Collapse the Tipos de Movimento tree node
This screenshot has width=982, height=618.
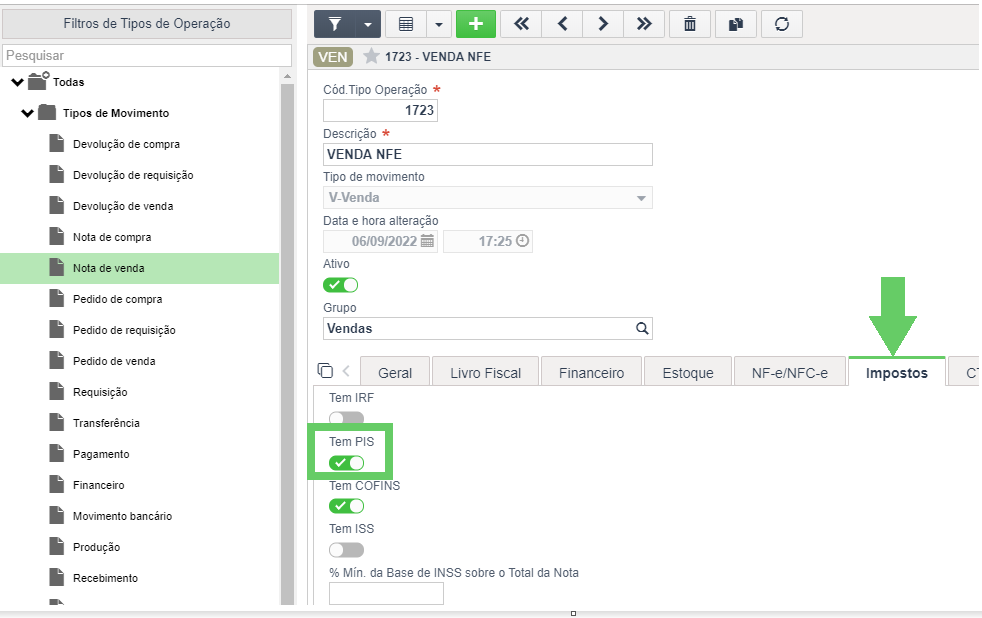(27, 113)
